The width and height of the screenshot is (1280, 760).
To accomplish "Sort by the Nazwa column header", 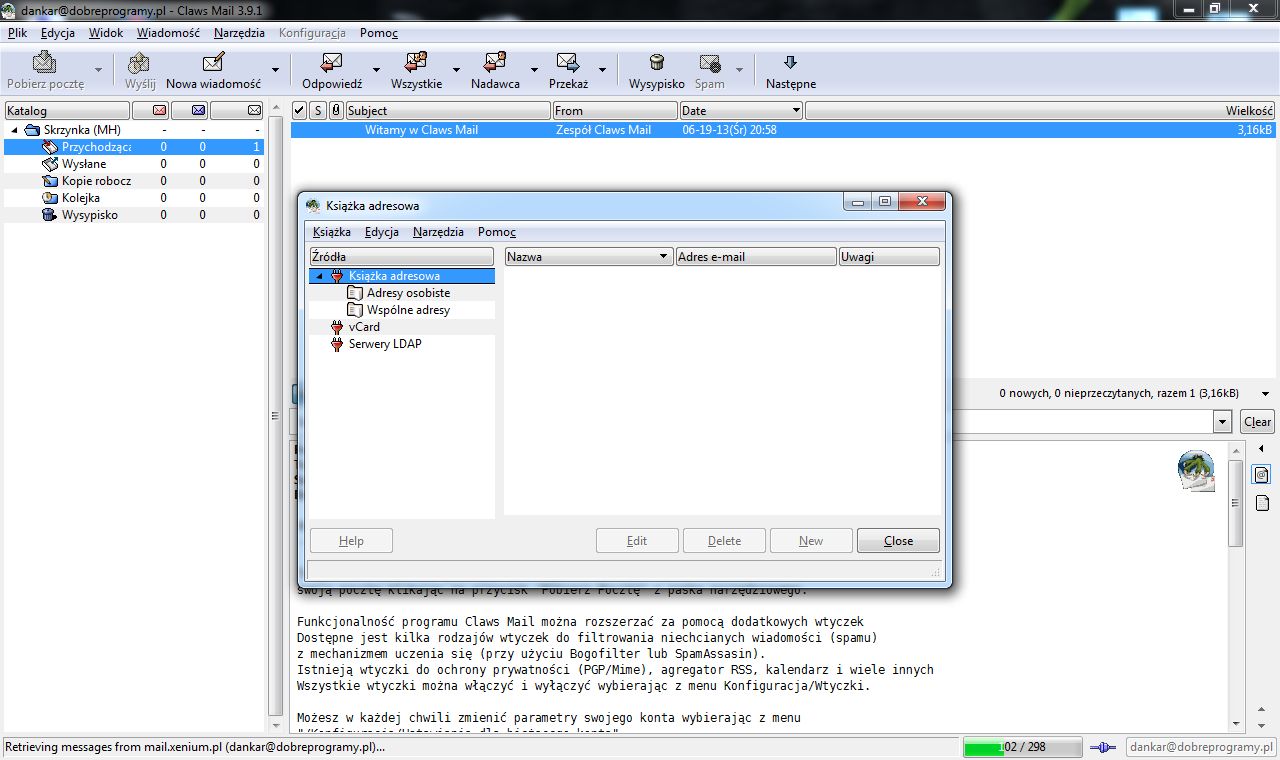I will pos(588,257).
